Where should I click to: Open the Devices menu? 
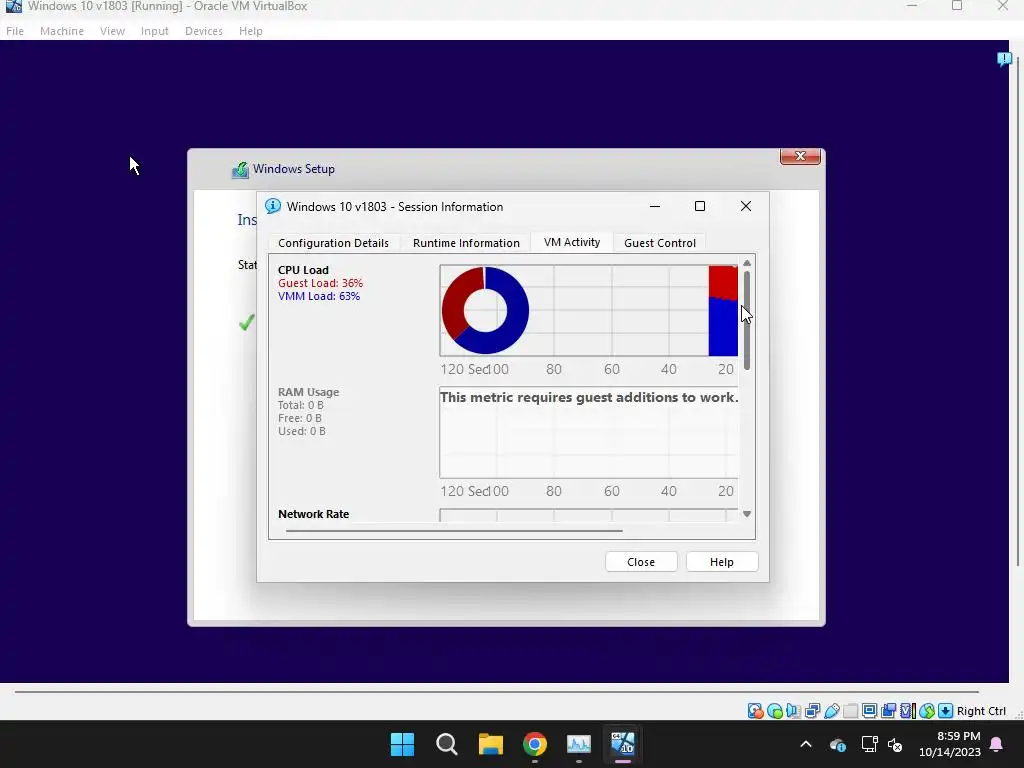(204, 31)
